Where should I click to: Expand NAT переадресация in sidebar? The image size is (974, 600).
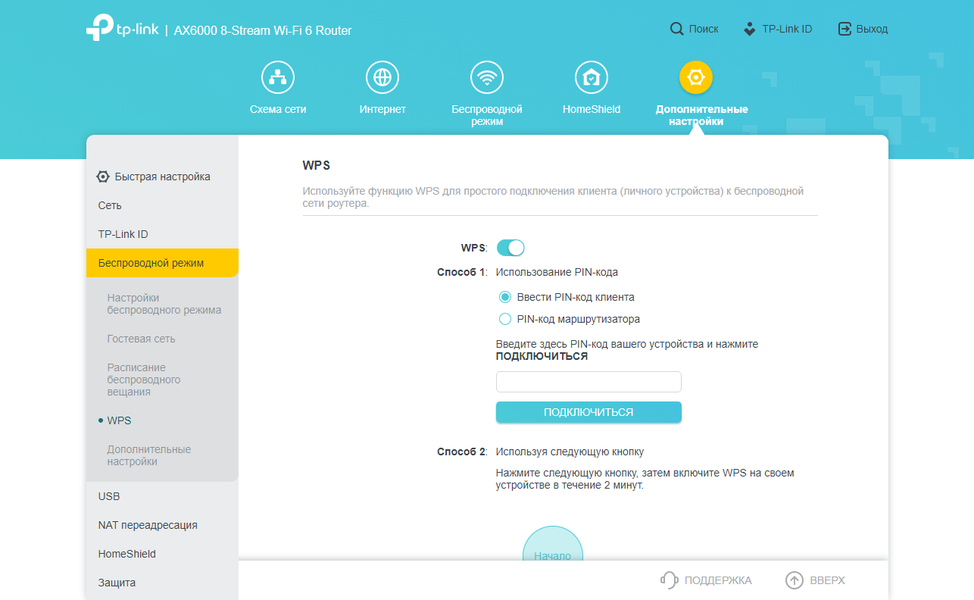pos(147,525)
